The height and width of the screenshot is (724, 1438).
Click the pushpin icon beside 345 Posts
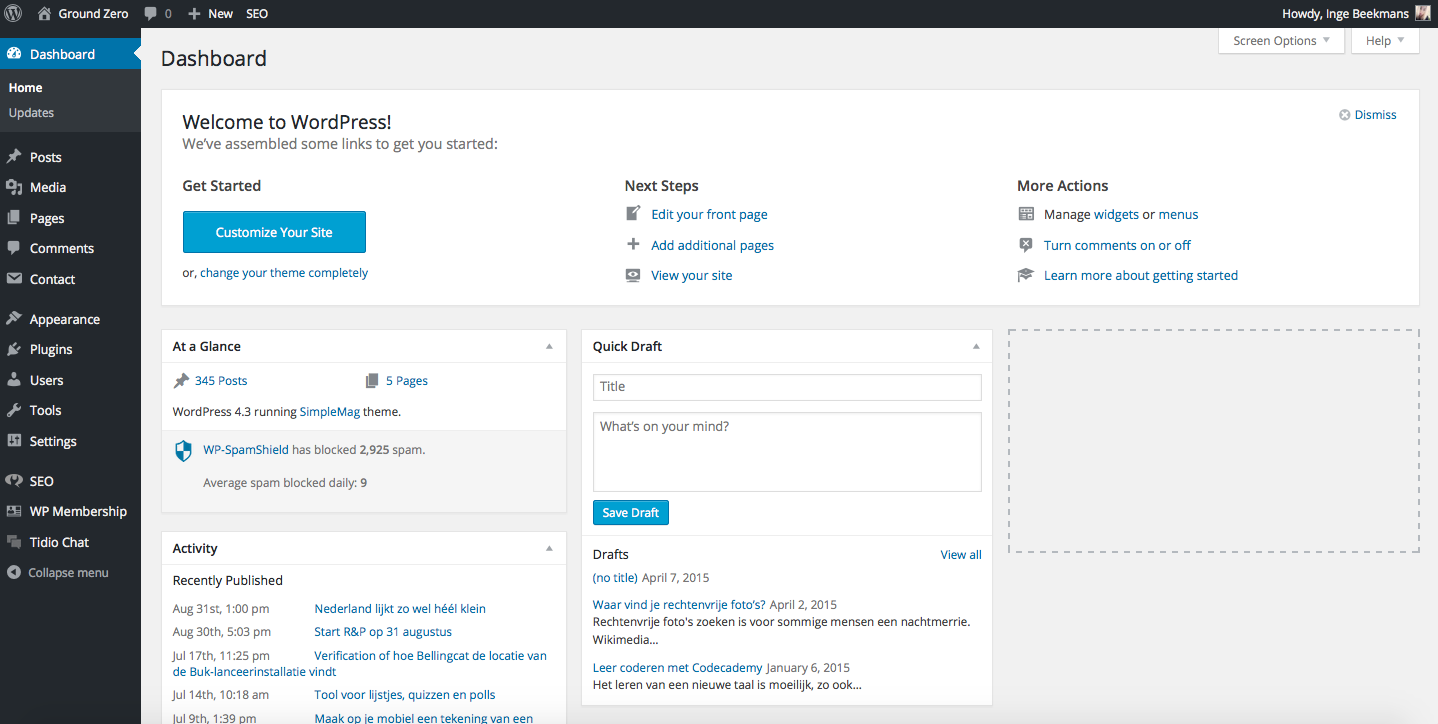coord(181,381)
